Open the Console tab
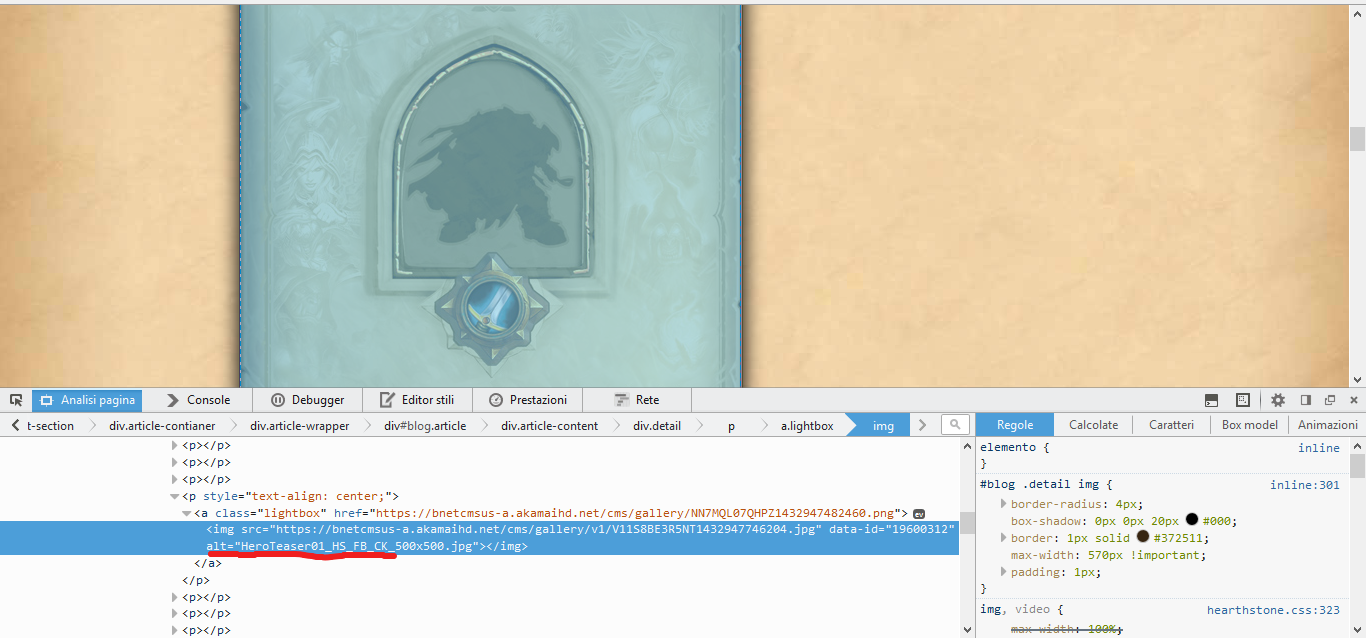 (198, 400)
